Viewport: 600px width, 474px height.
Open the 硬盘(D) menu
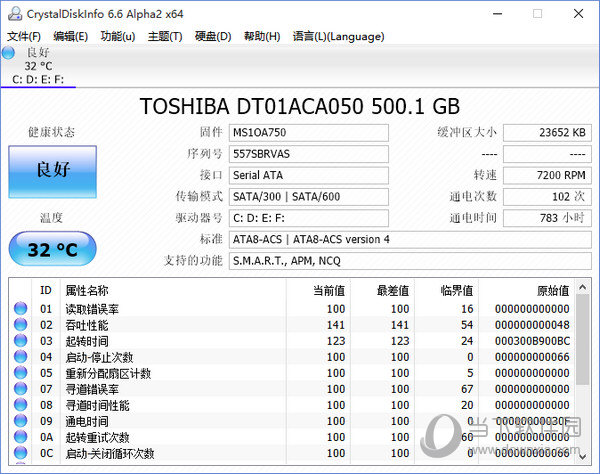pyautogui.click(x=213, y=36)
